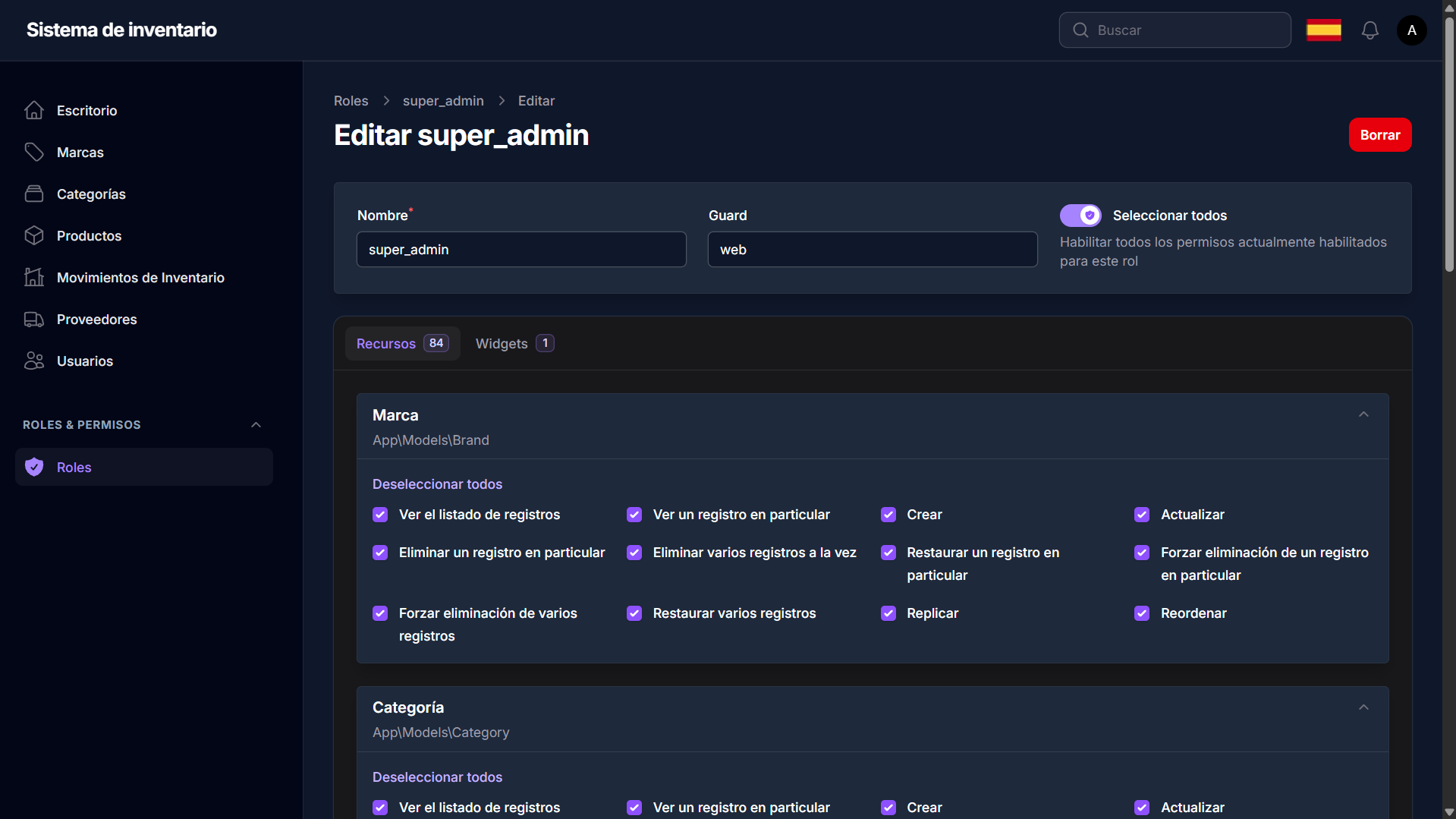Open Categorías in the sidebar
The width and height of the screenshot is (1456, 819).
[x=144, y=194]
